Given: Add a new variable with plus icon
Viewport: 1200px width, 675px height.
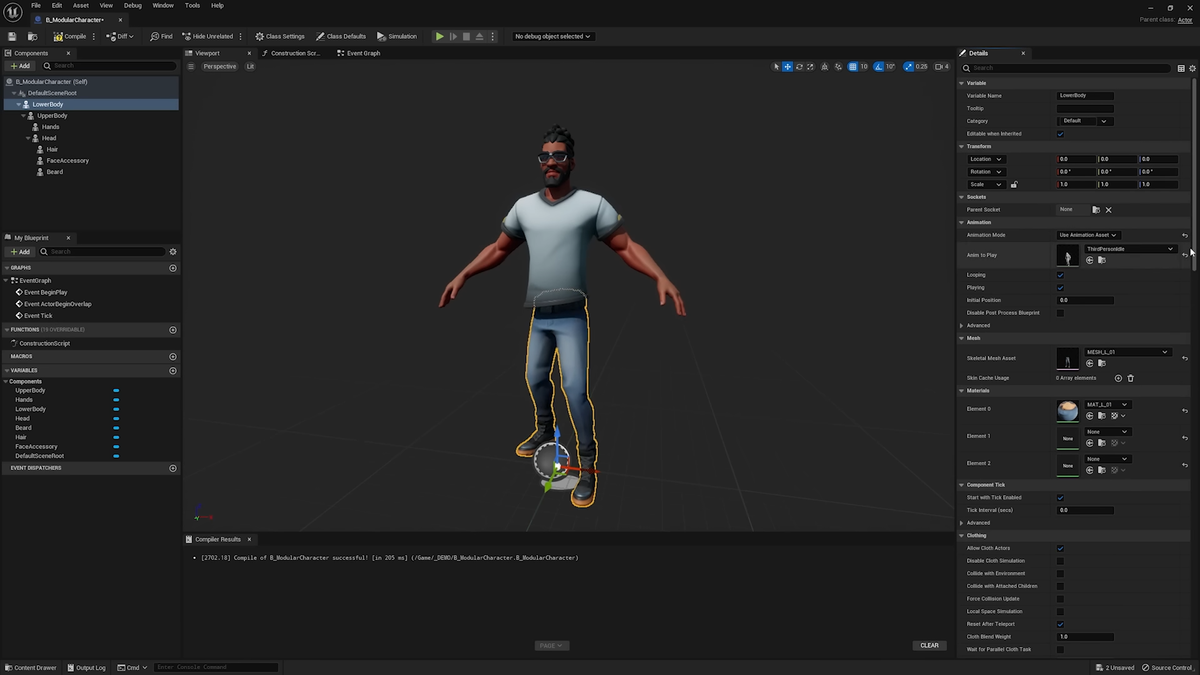Looking at the screenshot, I should (x=173, y=370).
